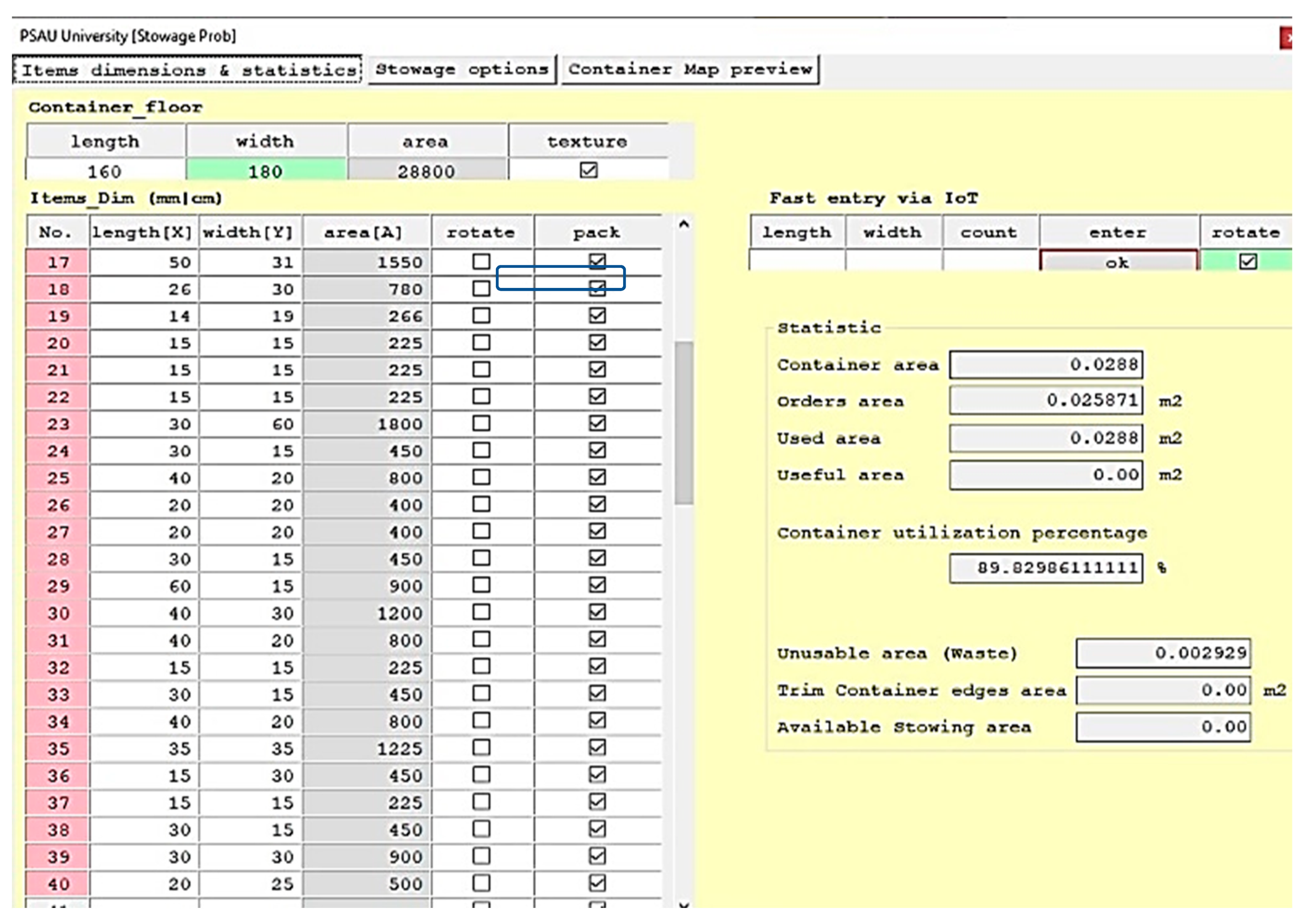Select Items dimensions & statistics tab
The width and height of the screenshot is (1304, 924).
[x=188, y=70]
